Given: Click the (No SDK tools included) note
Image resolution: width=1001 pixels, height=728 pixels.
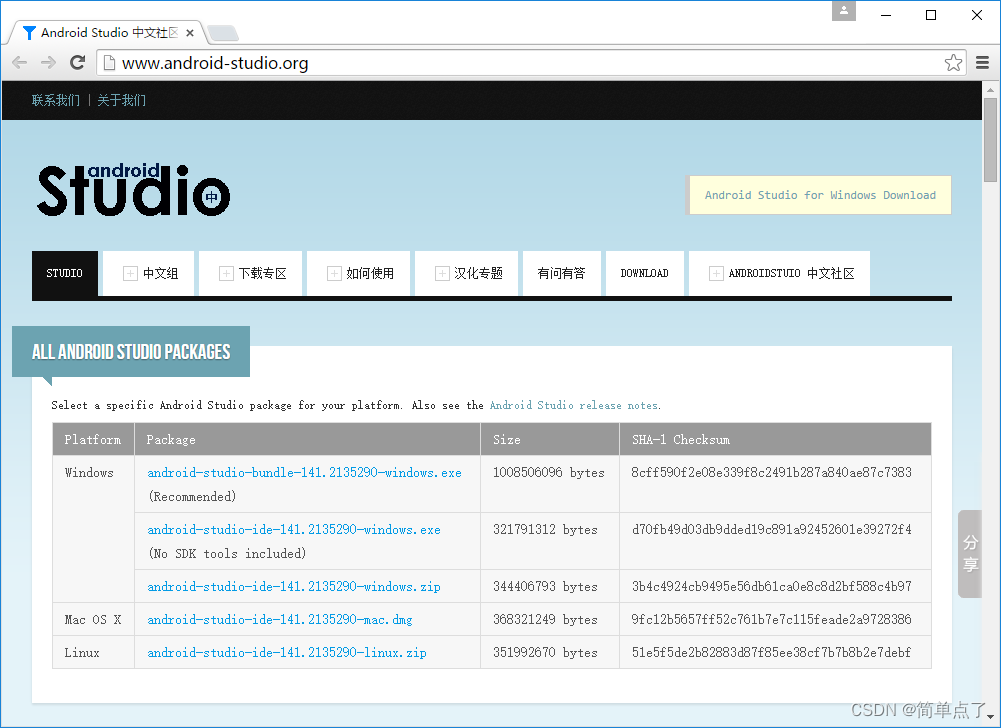Looking at the screenshot, I should tap(227, 554).
